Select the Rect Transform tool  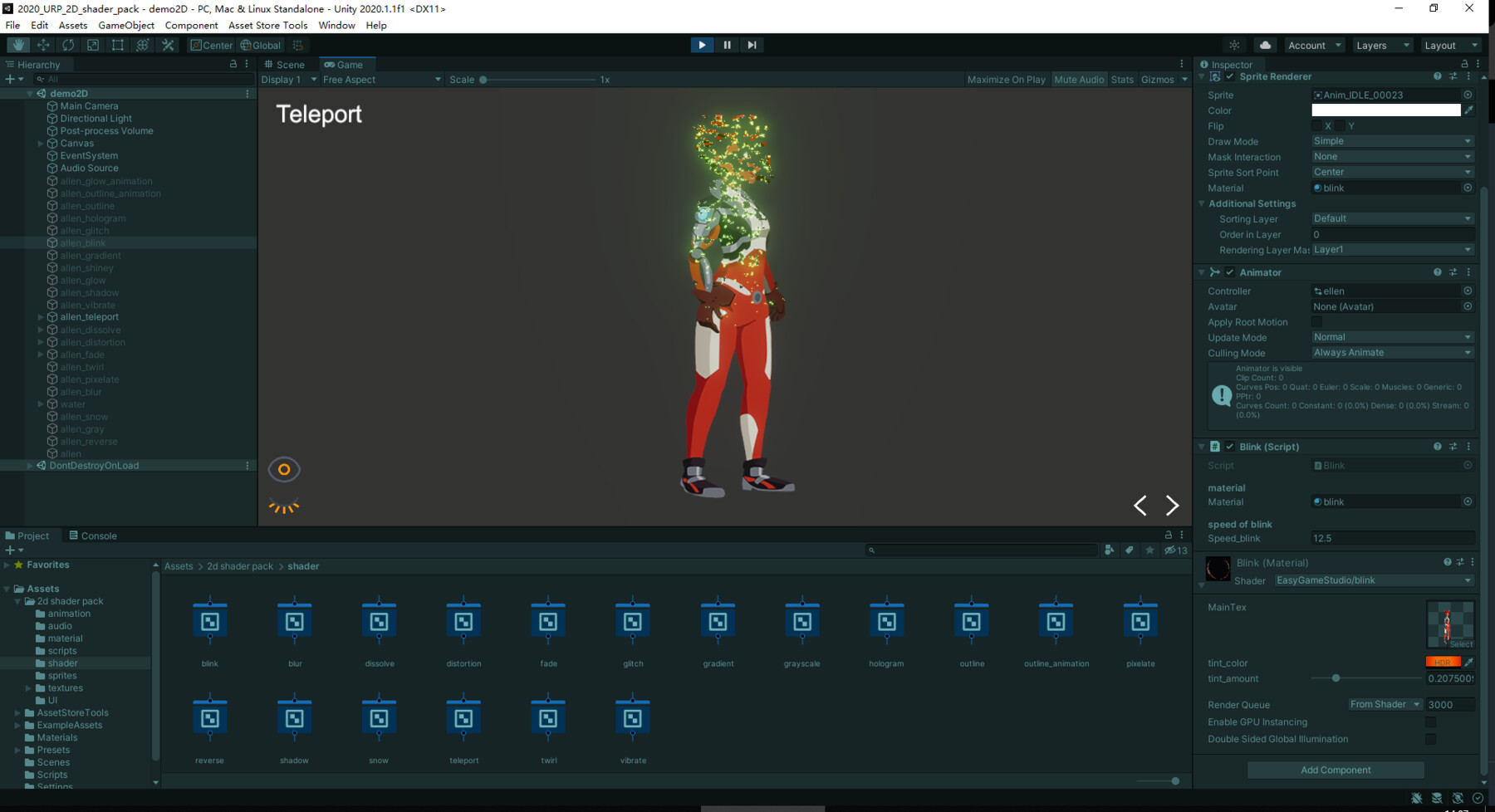coord(117,45)
